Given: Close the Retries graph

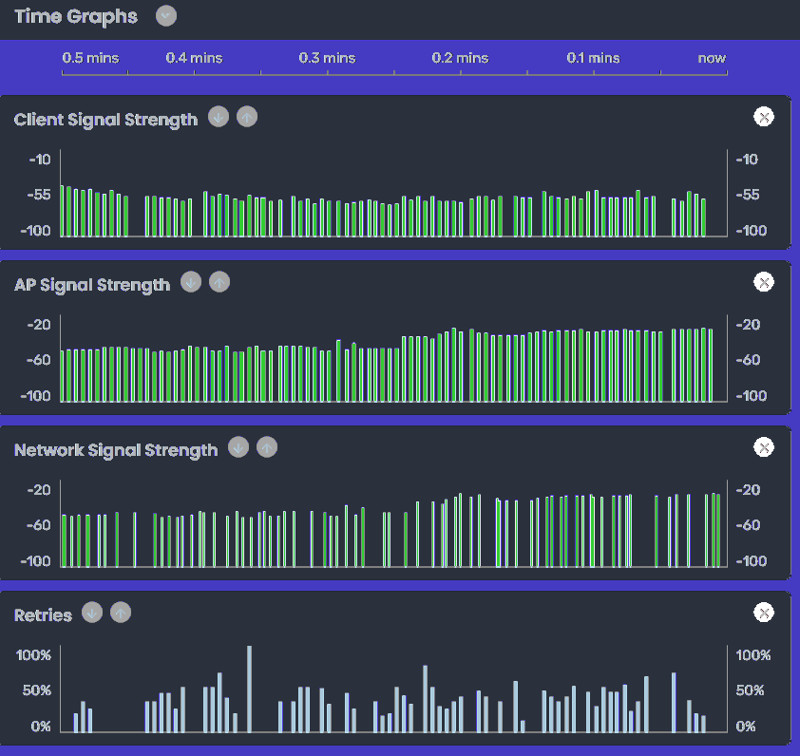Looking at the screenshot, I should (x=764, y=612).
